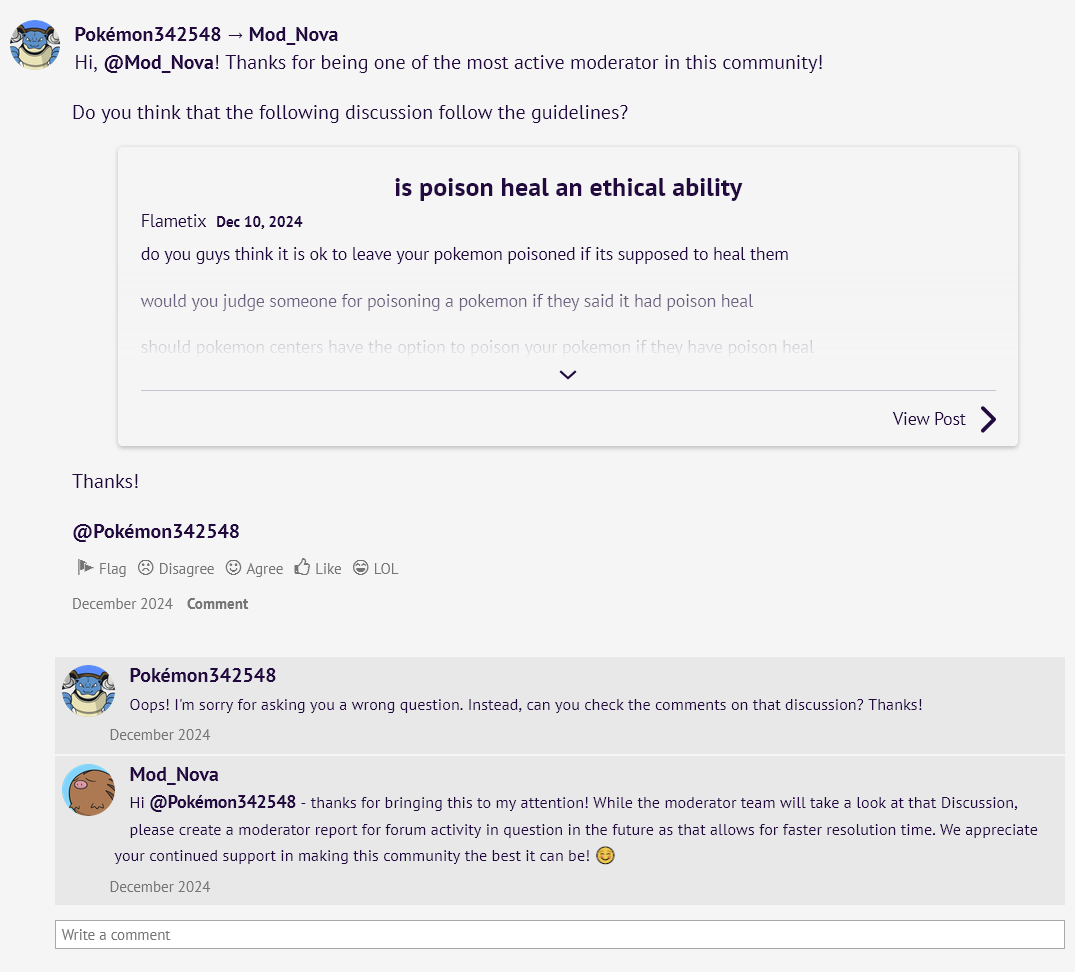The height and width of the screenshot is (972, 1075).
Task: Expand the quoted discussion with the down chevron
Action: 568,374
